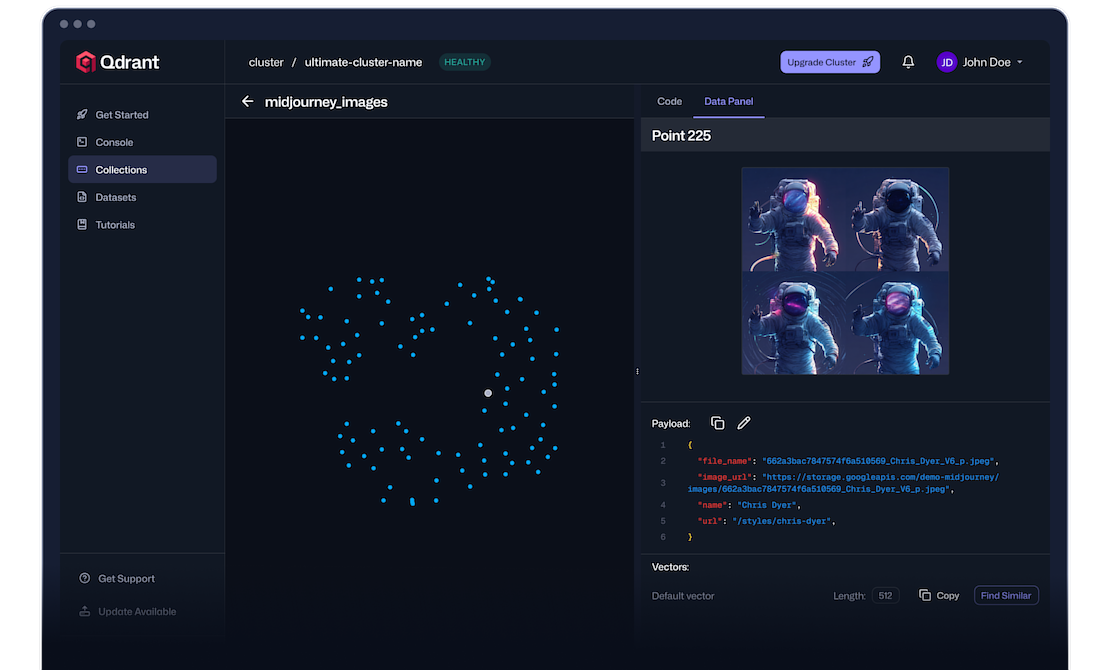Switch to the Code tab
The width and height of the screenshot is (1110, 670).
tap(669, 102)
